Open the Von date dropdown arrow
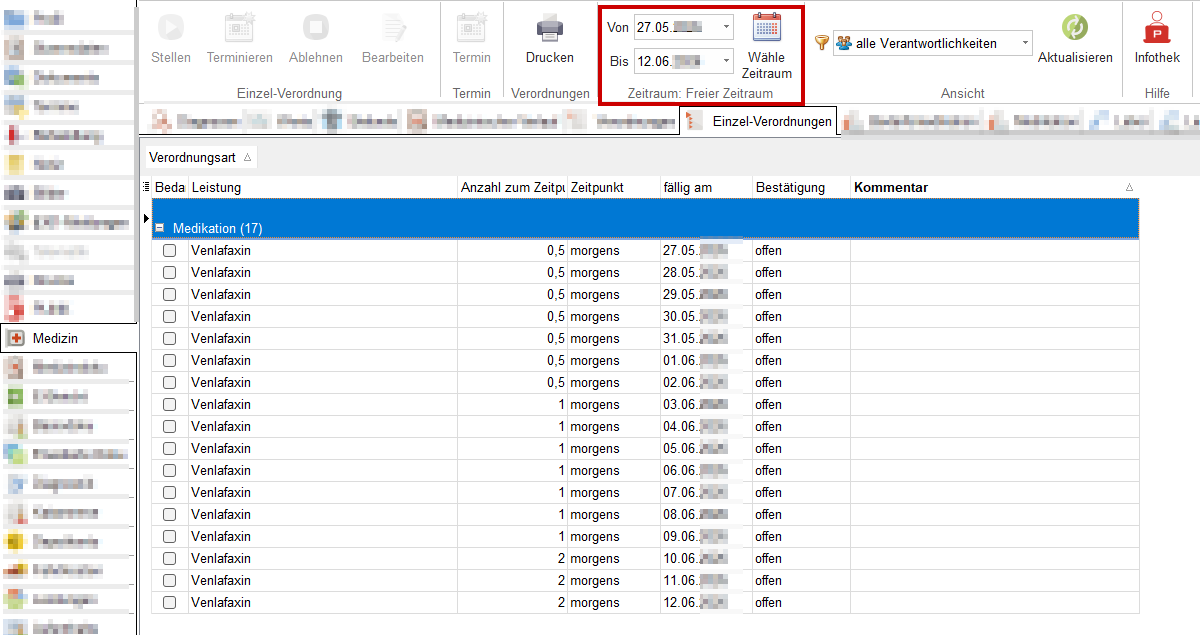 tap(725, 27)
